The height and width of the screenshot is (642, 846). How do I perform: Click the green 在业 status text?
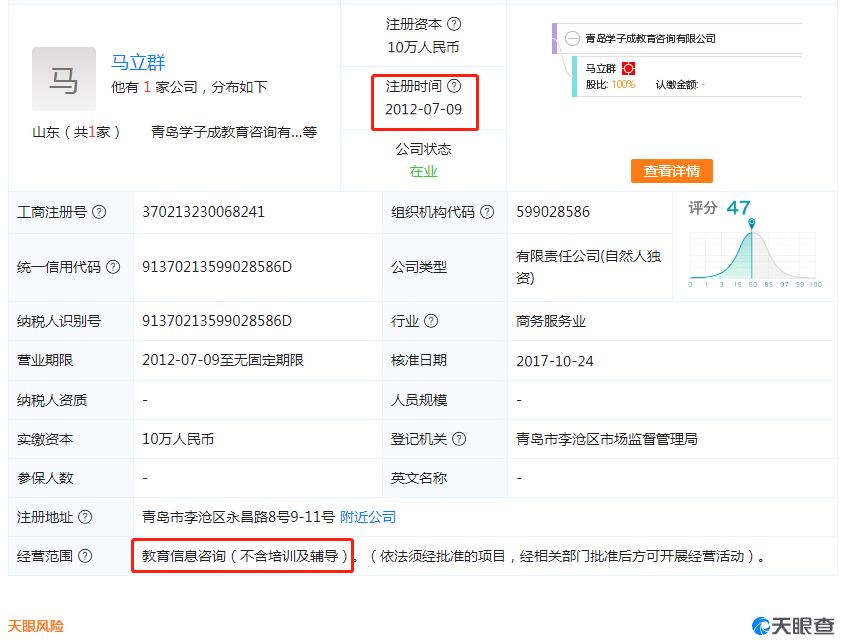(x=424, y=169)
